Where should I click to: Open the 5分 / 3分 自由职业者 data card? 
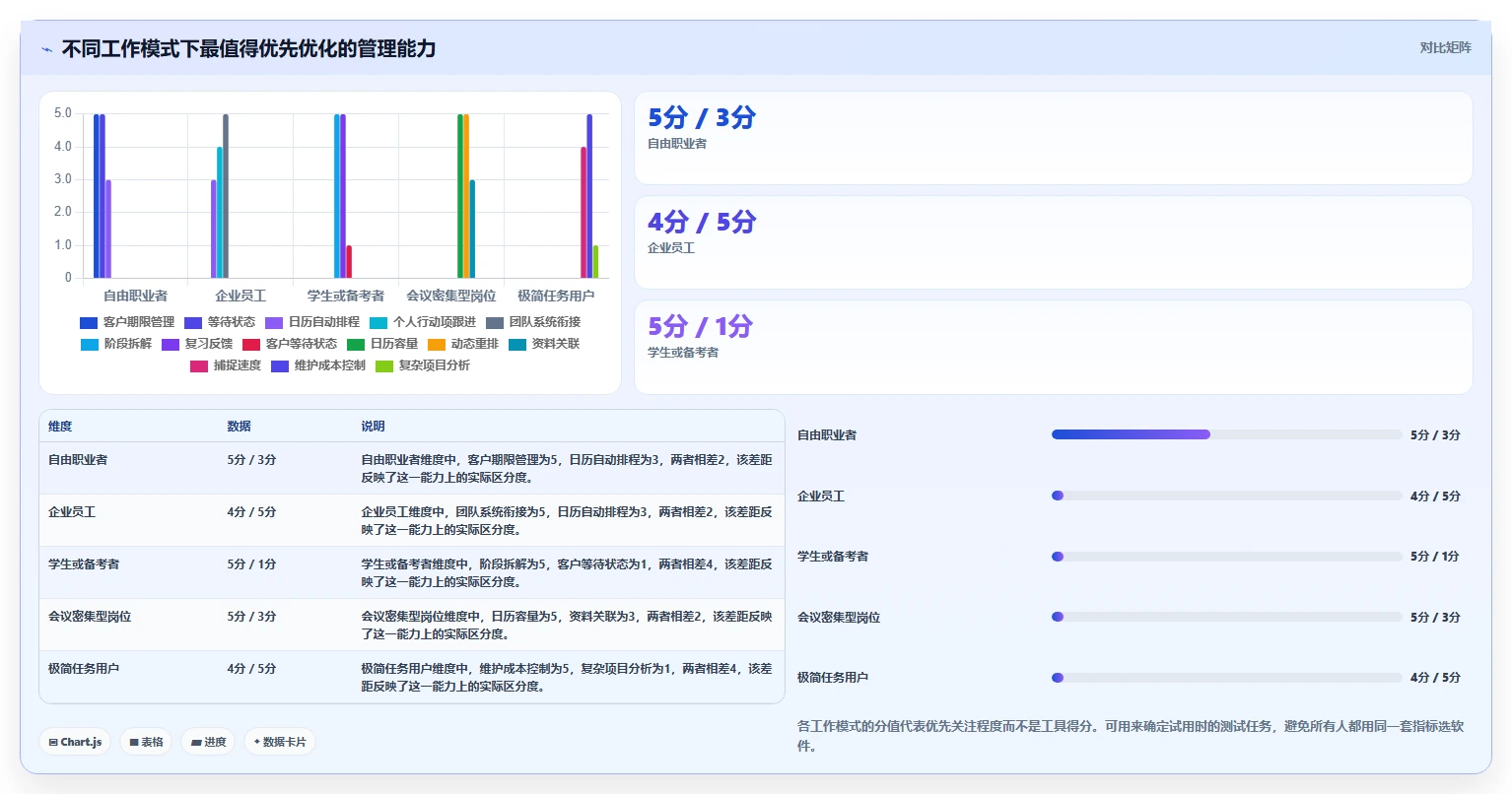[x=1053, y=138]
